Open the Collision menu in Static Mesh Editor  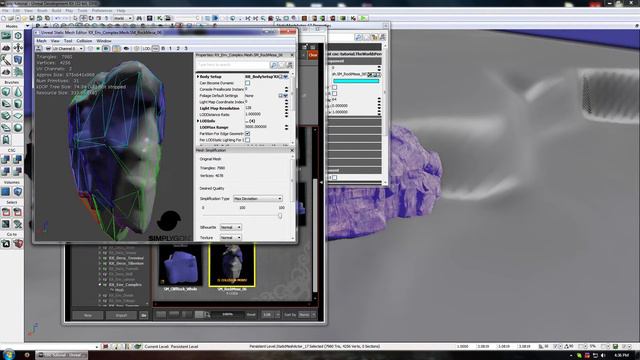(x=84, y=41)
